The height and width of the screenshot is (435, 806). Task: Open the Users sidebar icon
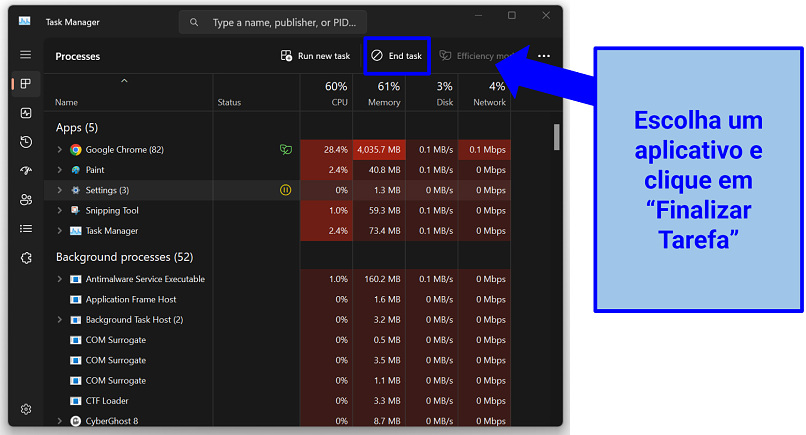tap(26, 200)
